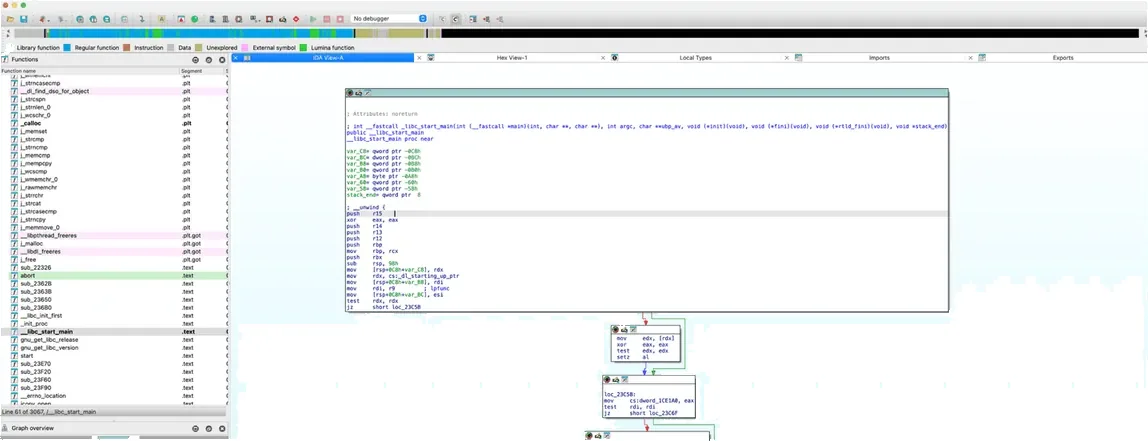Click the Functions panel 'f' icon
Screen dimensions: 1148x441
(x=4, y=59)
